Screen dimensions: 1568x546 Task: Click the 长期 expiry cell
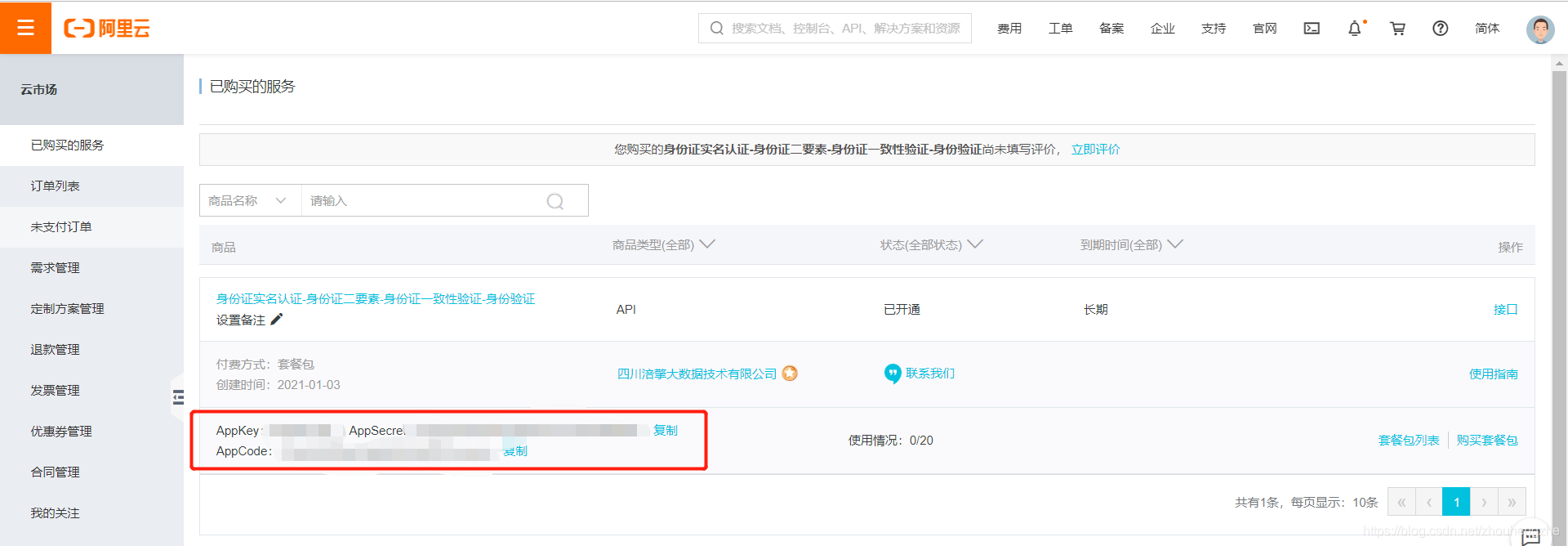pyautogui.click(x=1096, y=310)
